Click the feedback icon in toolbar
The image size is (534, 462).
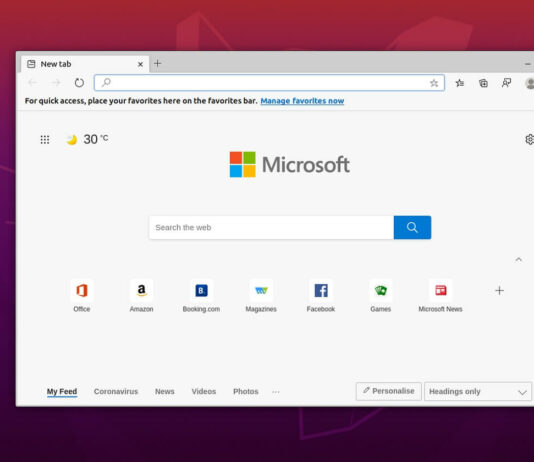point(506,83)
